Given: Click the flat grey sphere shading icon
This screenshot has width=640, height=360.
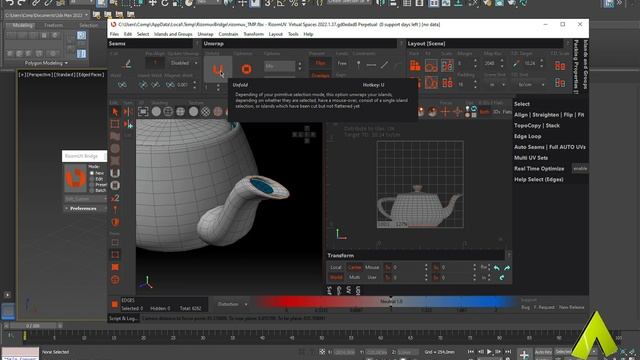Looking at the screenshot, I should (156, 111).
